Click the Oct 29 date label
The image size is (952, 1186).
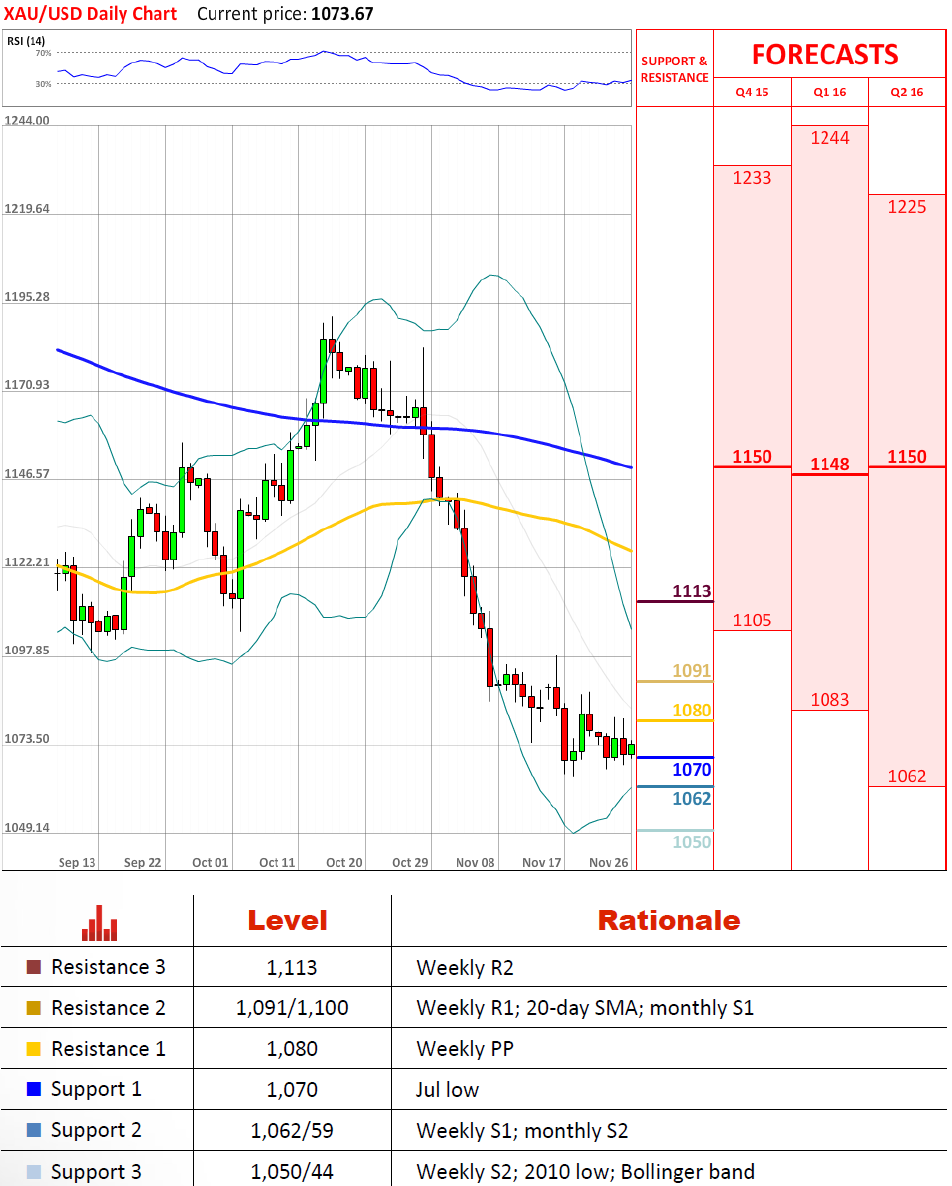[410, 862]
